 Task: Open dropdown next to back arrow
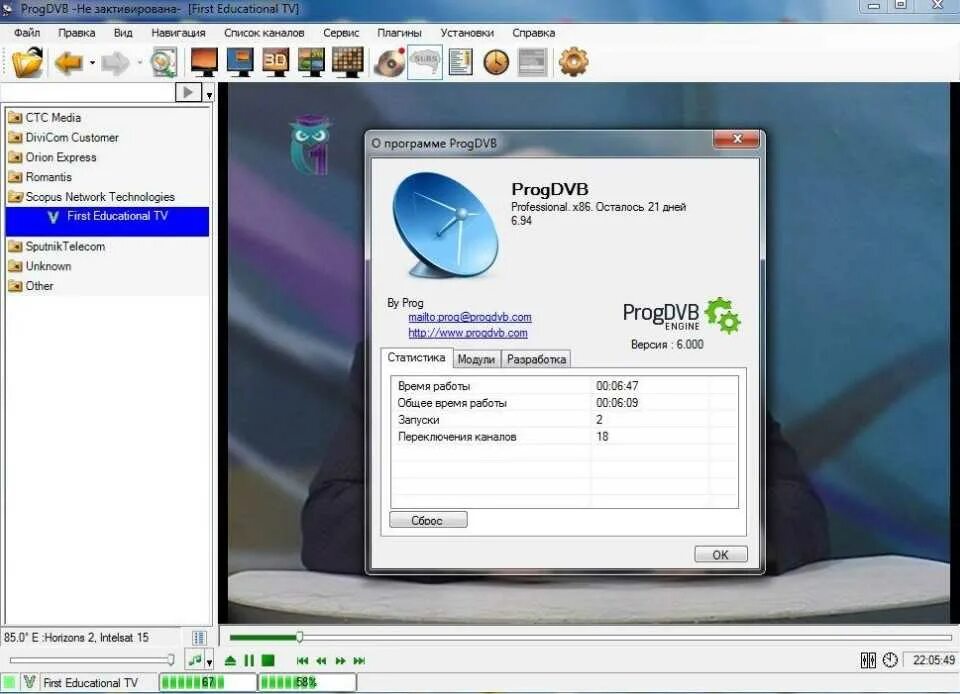(x=92, y=62)
